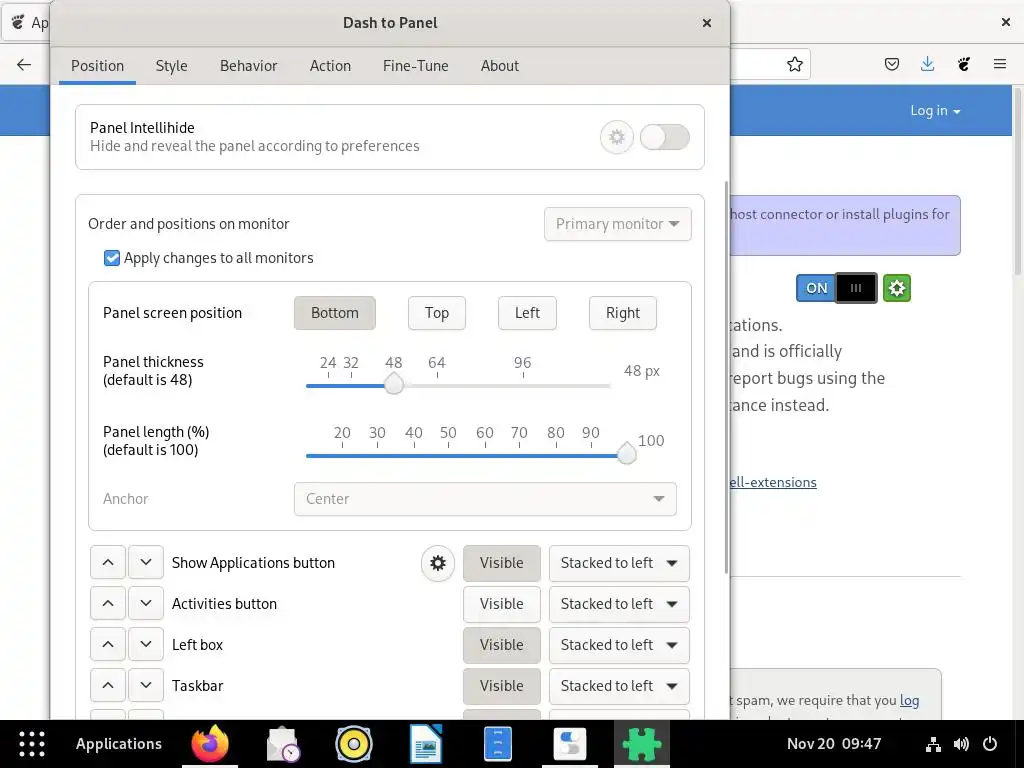The image size is (1024, 768).
Task: Open Show Applications button gear options
Action: pos(438,563)
